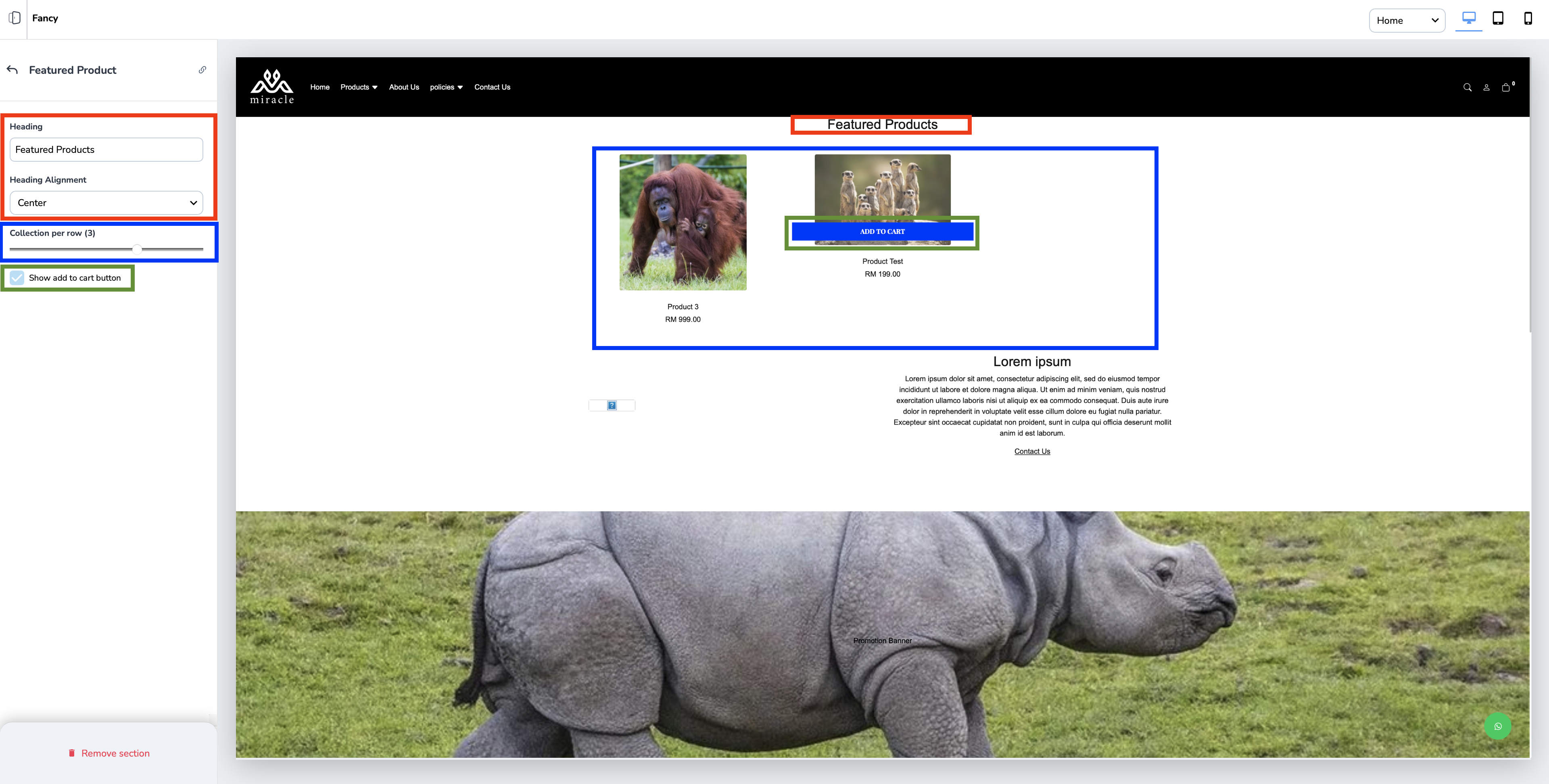Switch to mobile preview mode
The width and height of the screenshot is (1549, 784).
click(x=1528, y=19)
